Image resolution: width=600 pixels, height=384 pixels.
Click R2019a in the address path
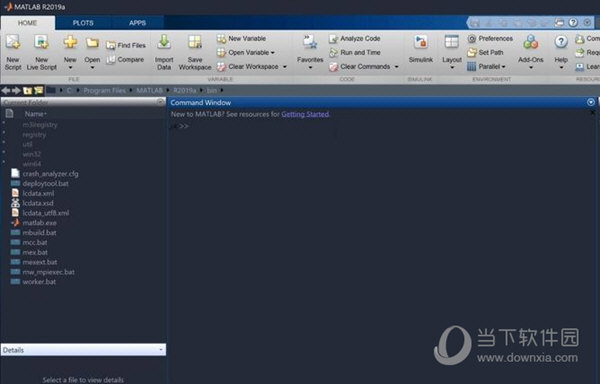(x=184, y=91)
